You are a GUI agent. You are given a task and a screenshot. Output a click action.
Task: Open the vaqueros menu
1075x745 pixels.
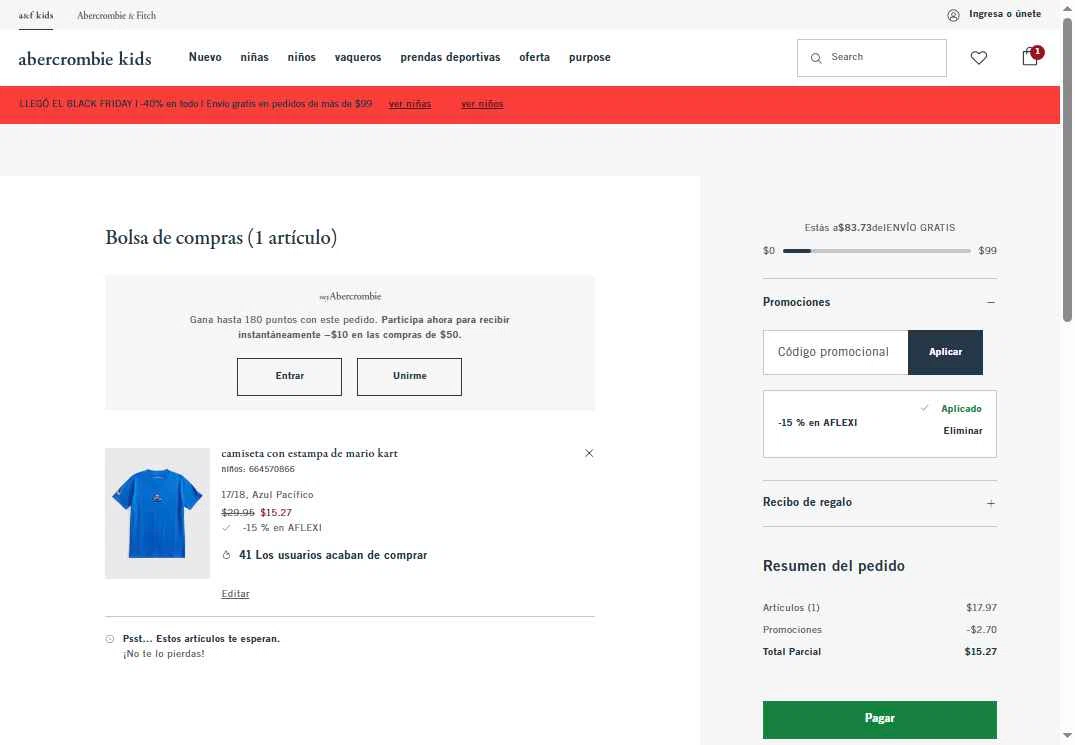pos(358,57)
